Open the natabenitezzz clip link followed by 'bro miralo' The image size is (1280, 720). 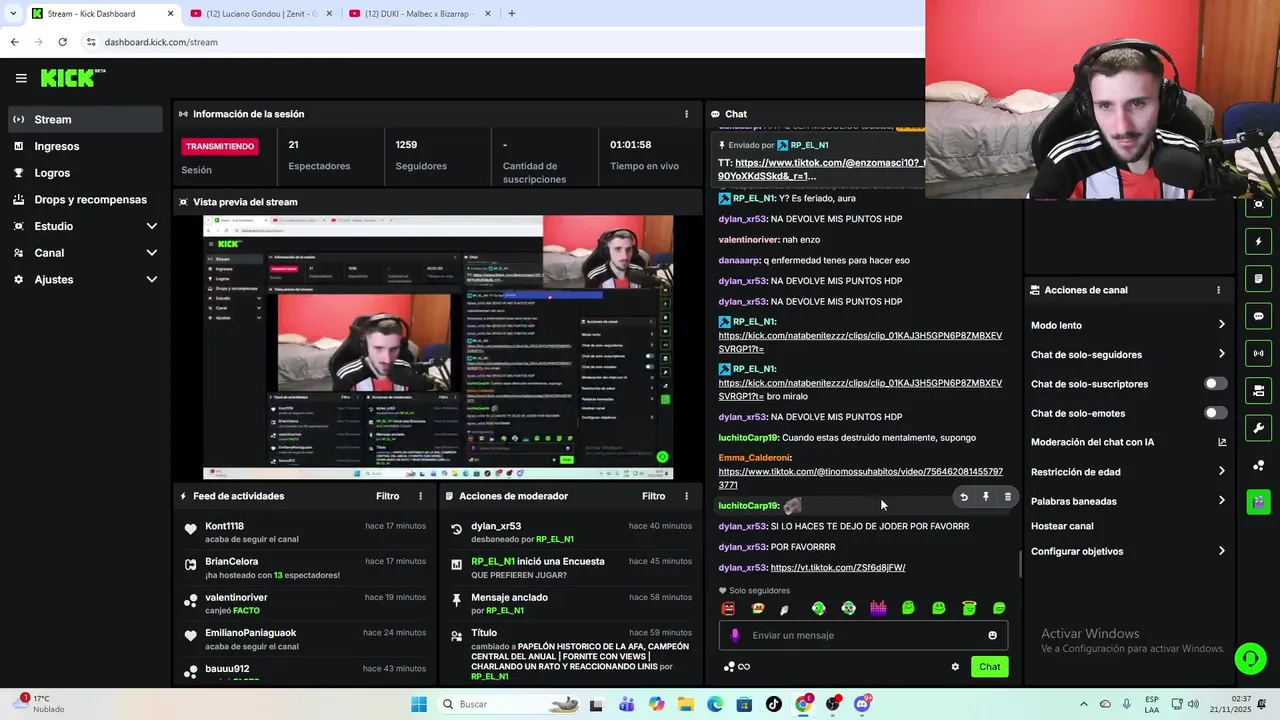pos(860,389)
